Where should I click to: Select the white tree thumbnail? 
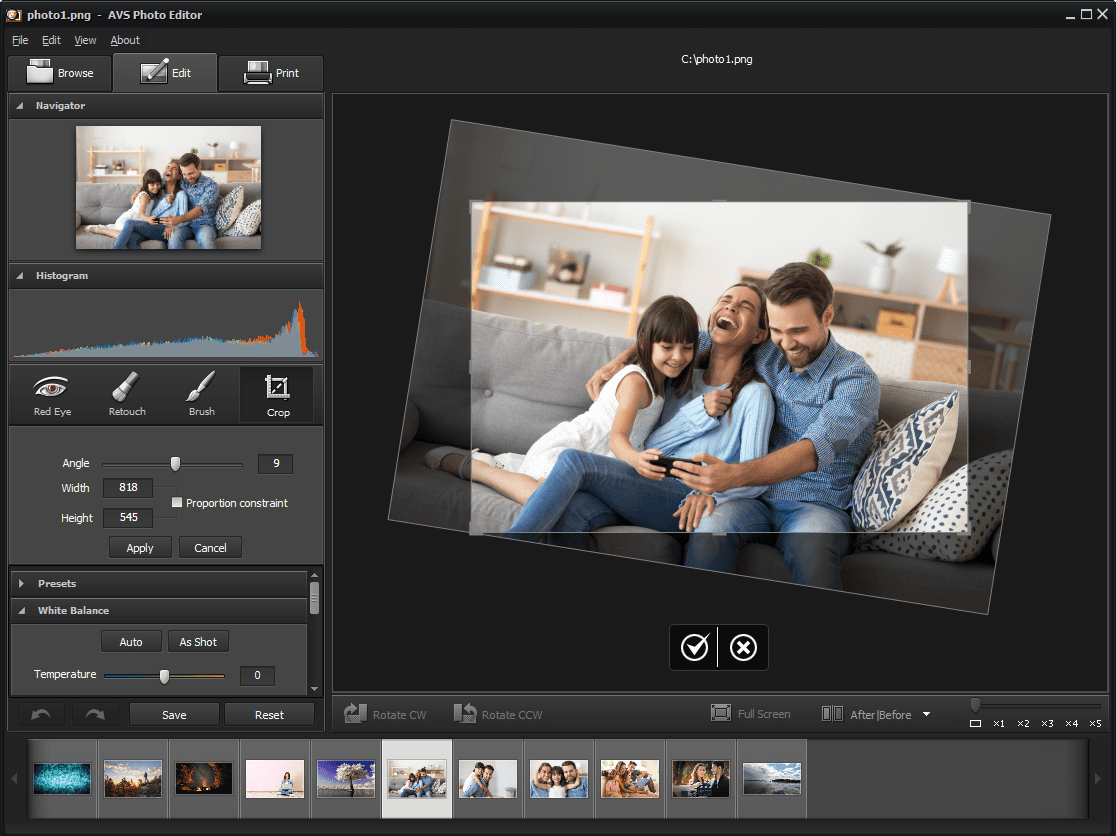click(346, 778)
